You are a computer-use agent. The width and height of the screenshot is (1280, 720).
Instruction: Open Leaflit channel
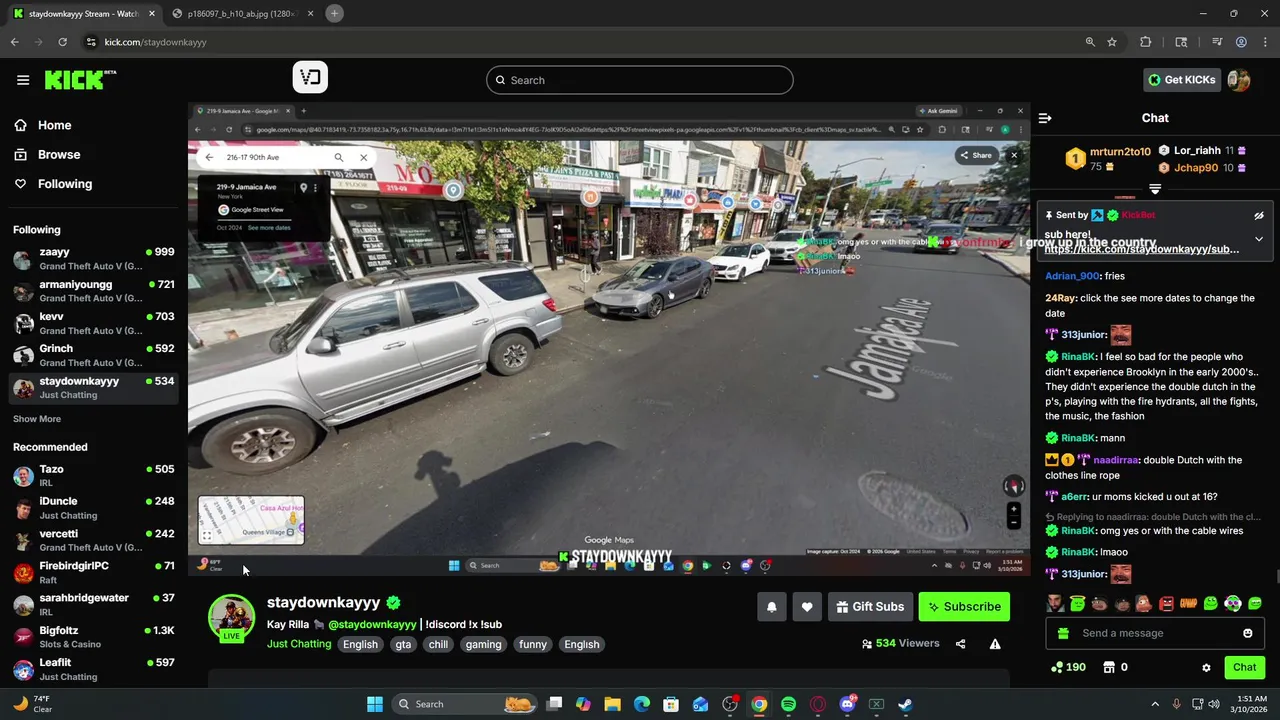coord(94,669)
